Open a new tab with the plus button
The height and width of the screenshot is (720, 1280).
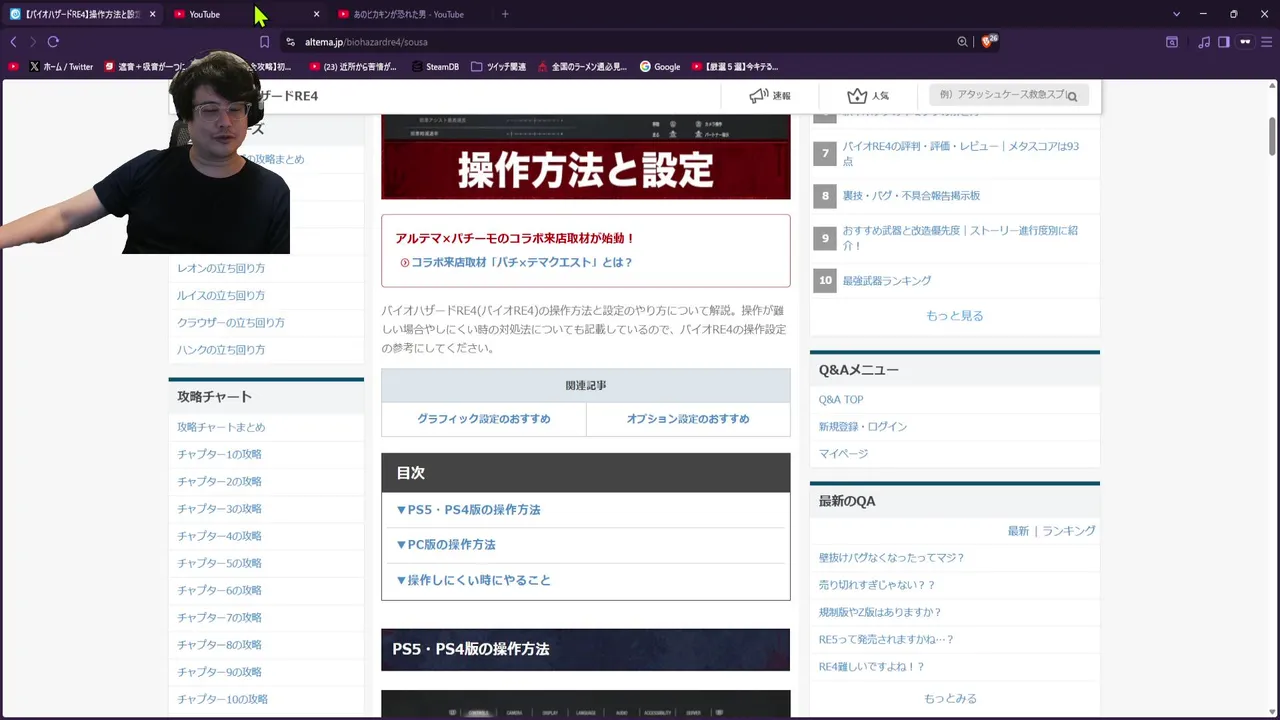tap(505, 14)
